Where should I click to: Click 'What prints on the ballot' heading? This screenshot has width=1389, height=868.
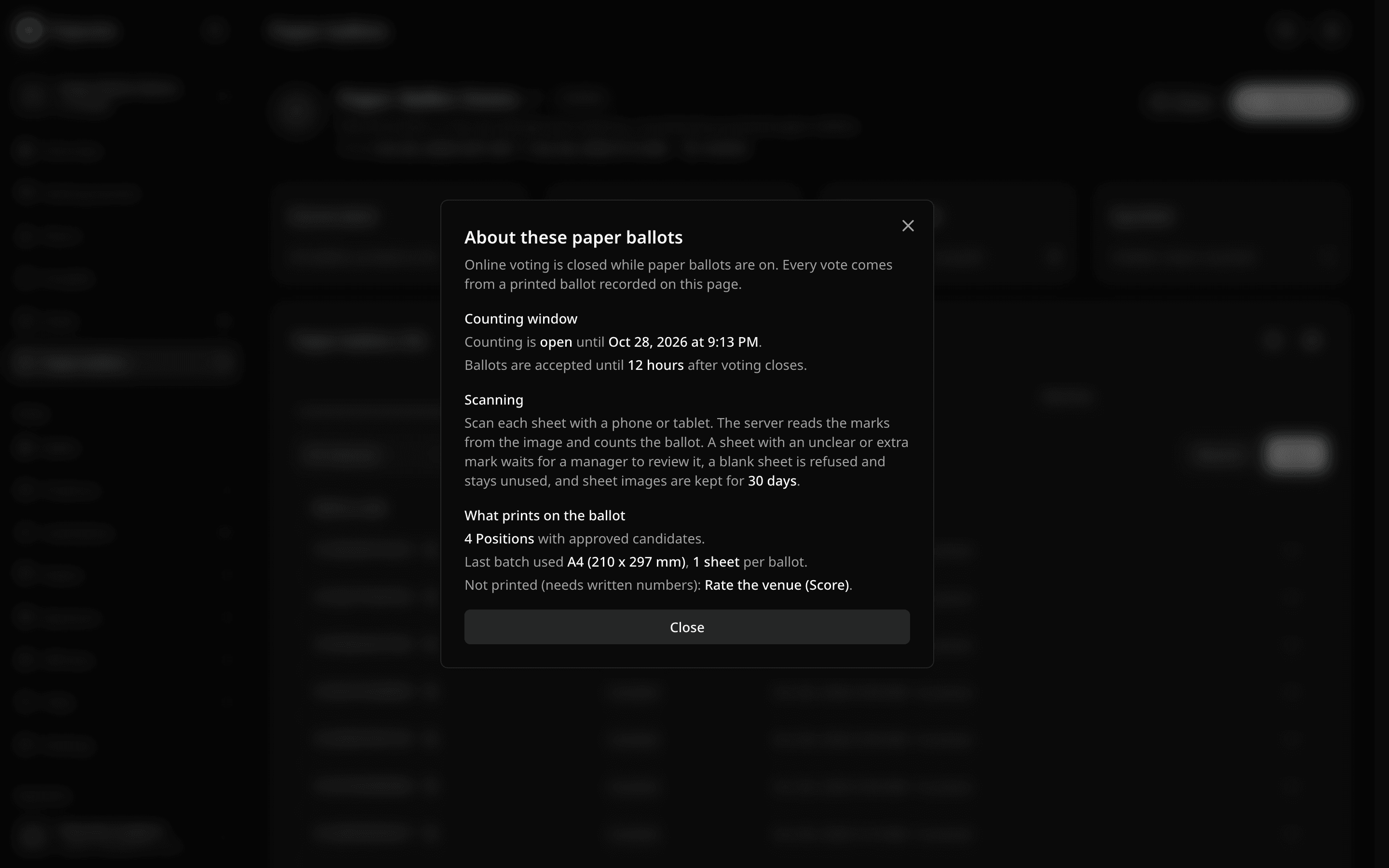545,515
